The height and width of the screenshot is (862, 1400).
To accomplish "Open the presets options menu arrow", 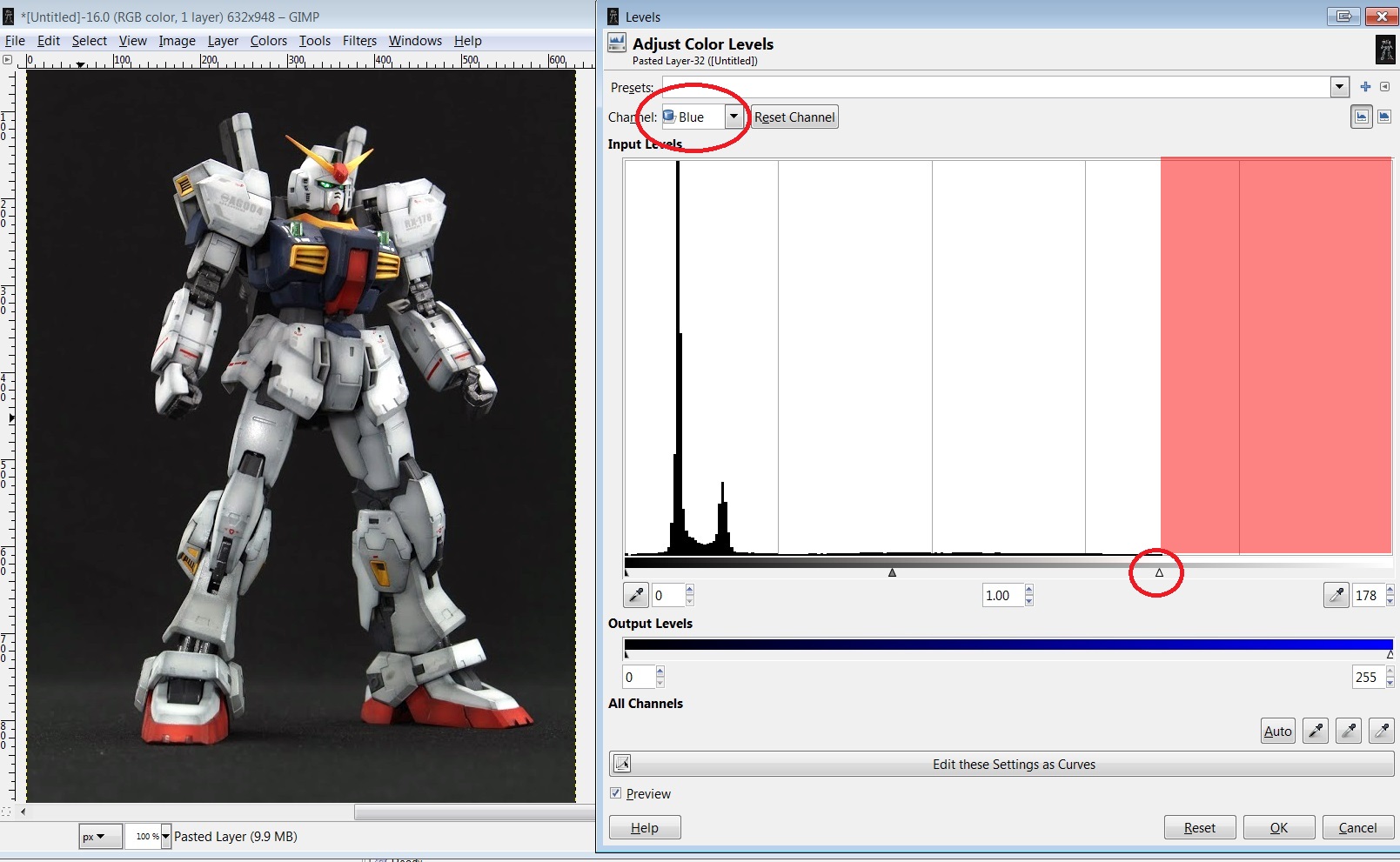I will coord(1385,87).
